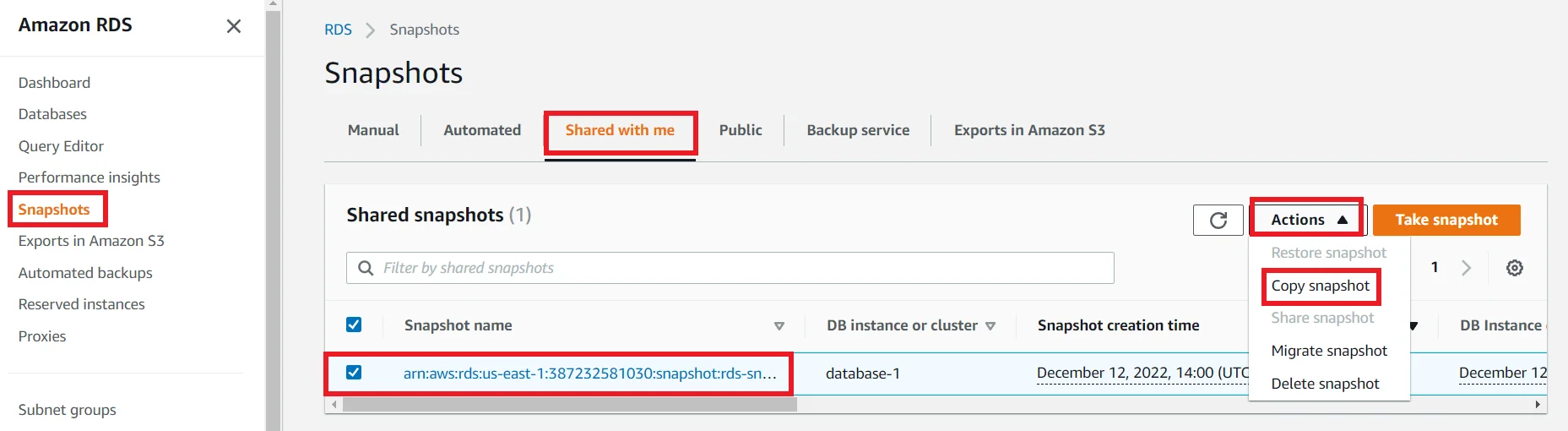Collapse the Actions dropdown
The width and height of the screenshot is (1568, 431).
point(1308,220)
